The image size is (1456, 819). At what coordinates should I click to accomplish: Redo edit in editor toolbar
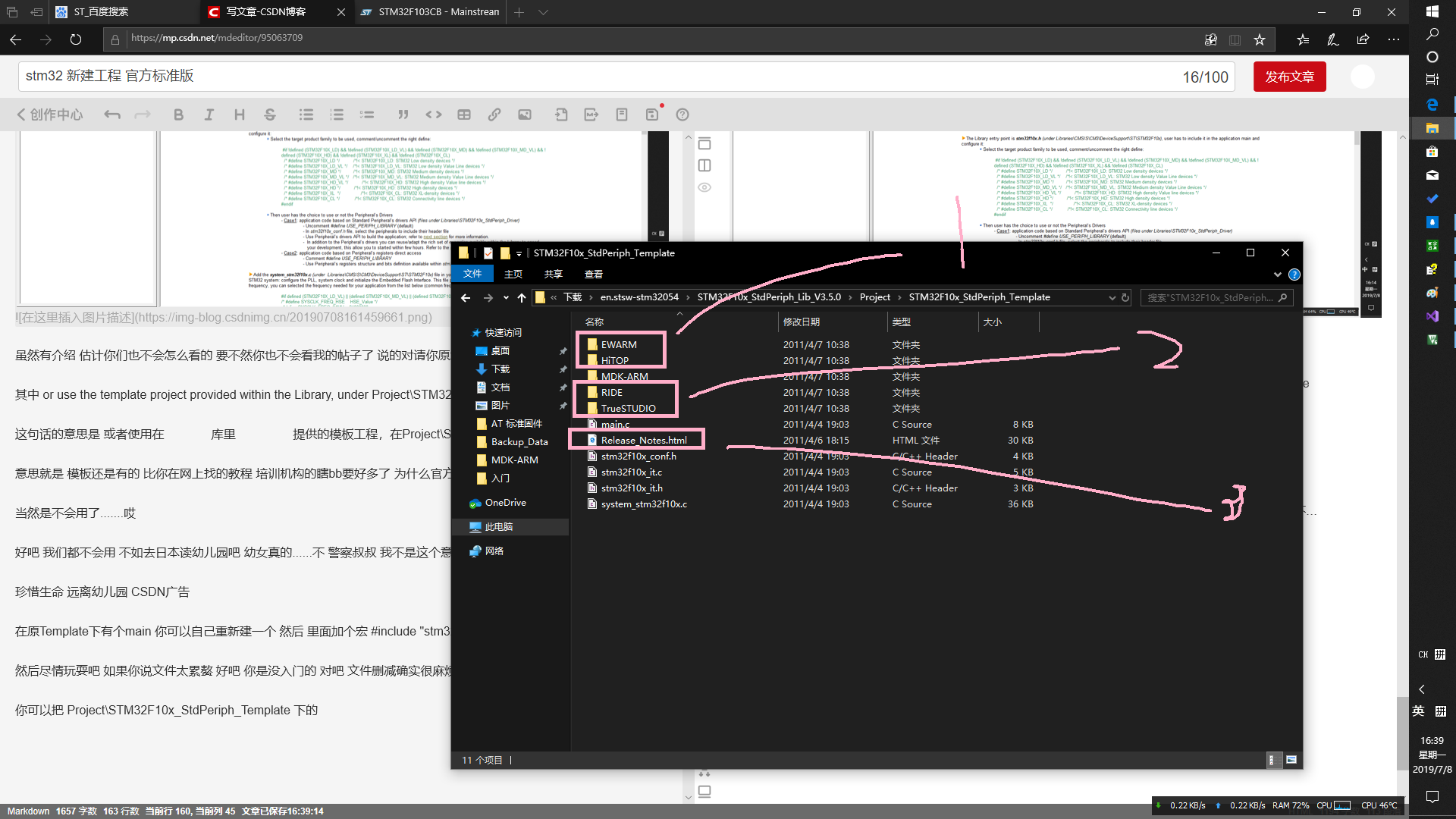coord(143,115)
